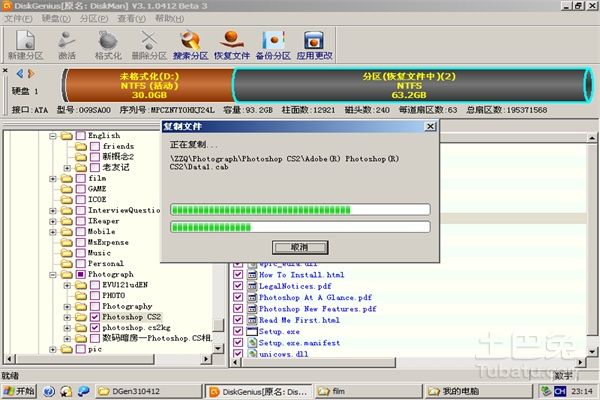Open the 开始 Start menu
This screenshot has height=400, width=600.
tap(19, 391)
